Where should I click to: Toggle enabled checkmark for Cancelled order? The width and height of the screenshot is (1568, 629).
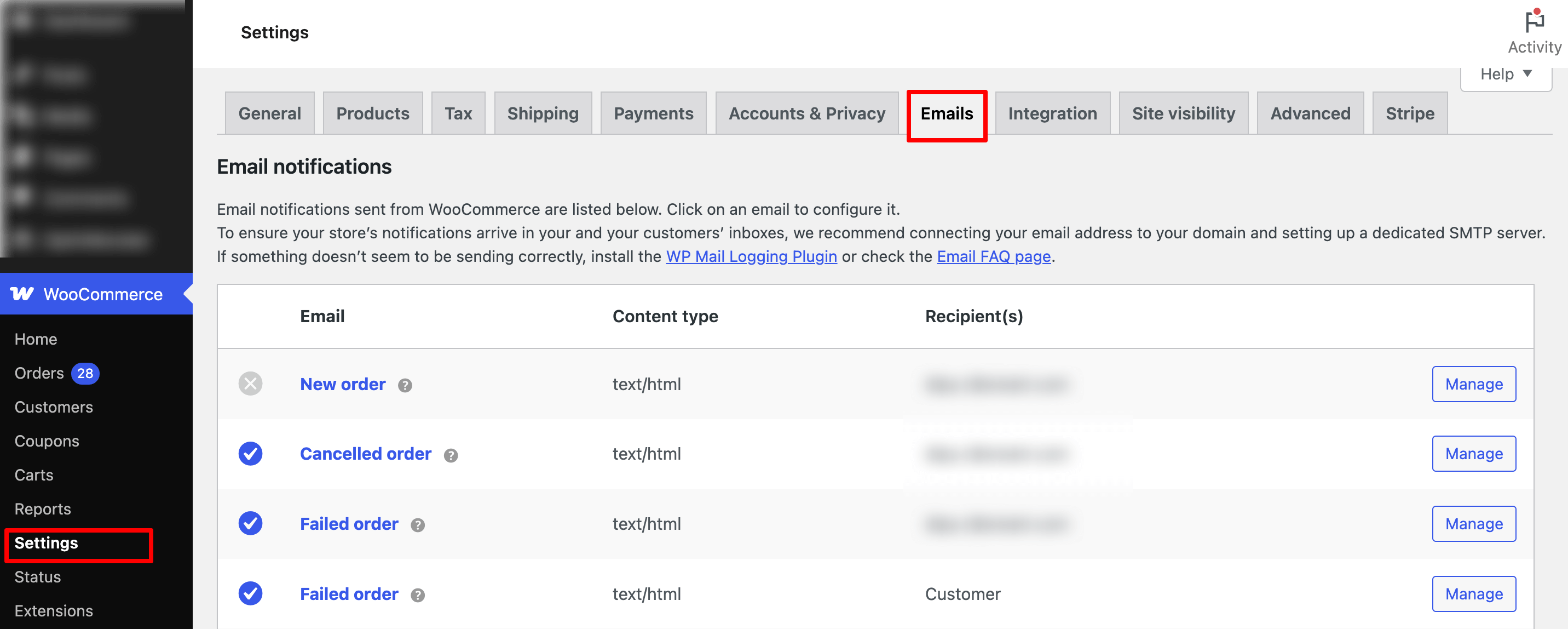click(250, 454)
